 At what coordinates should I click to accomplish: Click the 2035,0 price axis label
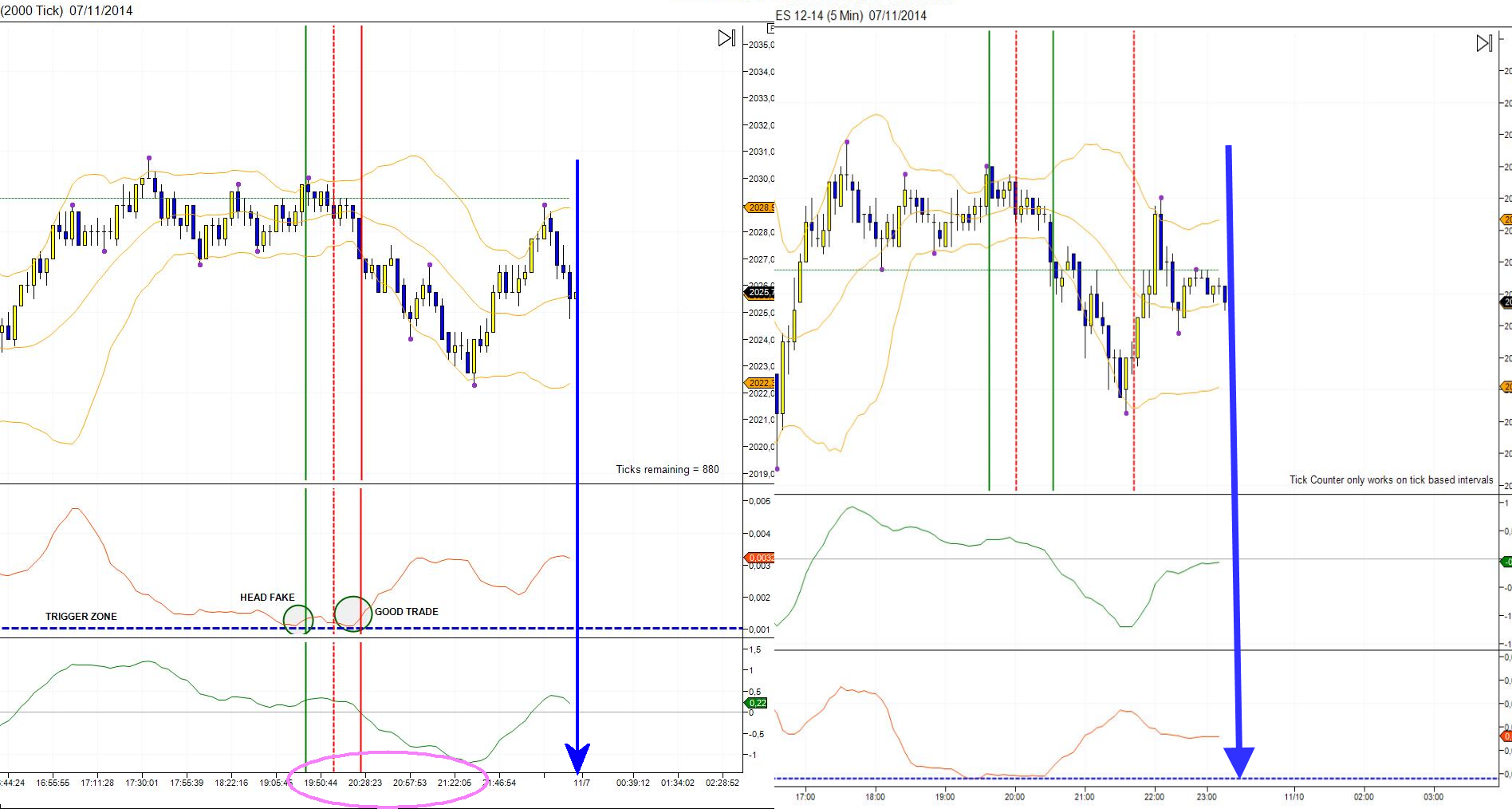click(x=761, y=45)
